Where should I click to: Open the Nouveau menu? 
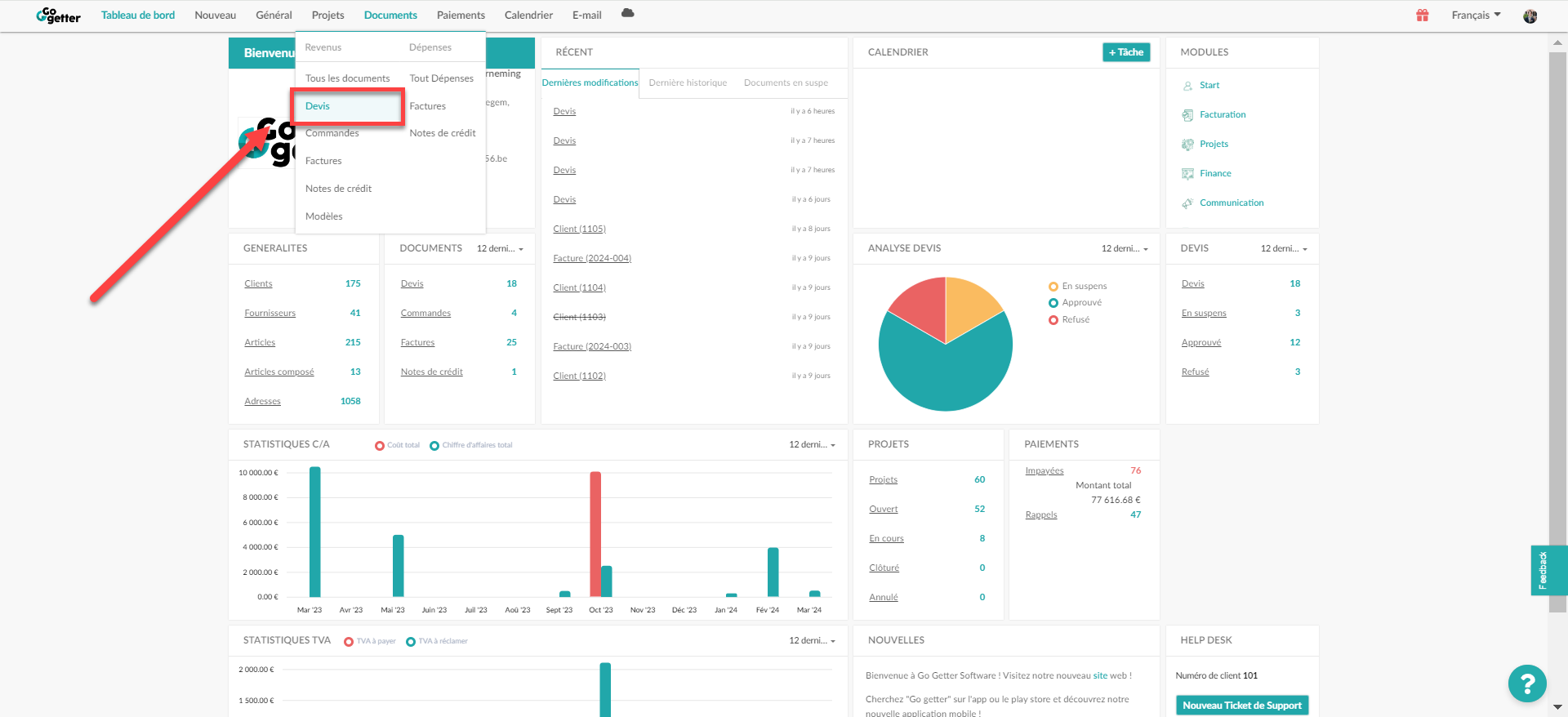click(x=216, y=16)
